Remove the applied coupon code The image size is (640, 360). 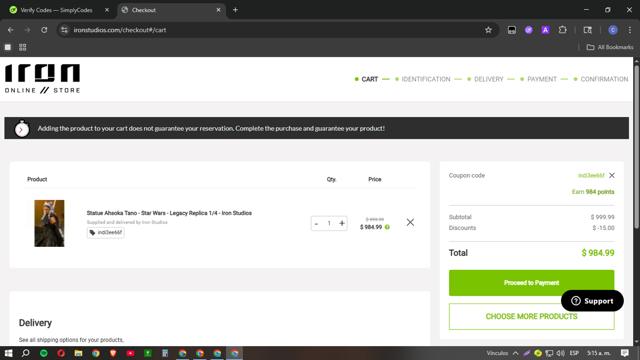[x=612, y=176]
